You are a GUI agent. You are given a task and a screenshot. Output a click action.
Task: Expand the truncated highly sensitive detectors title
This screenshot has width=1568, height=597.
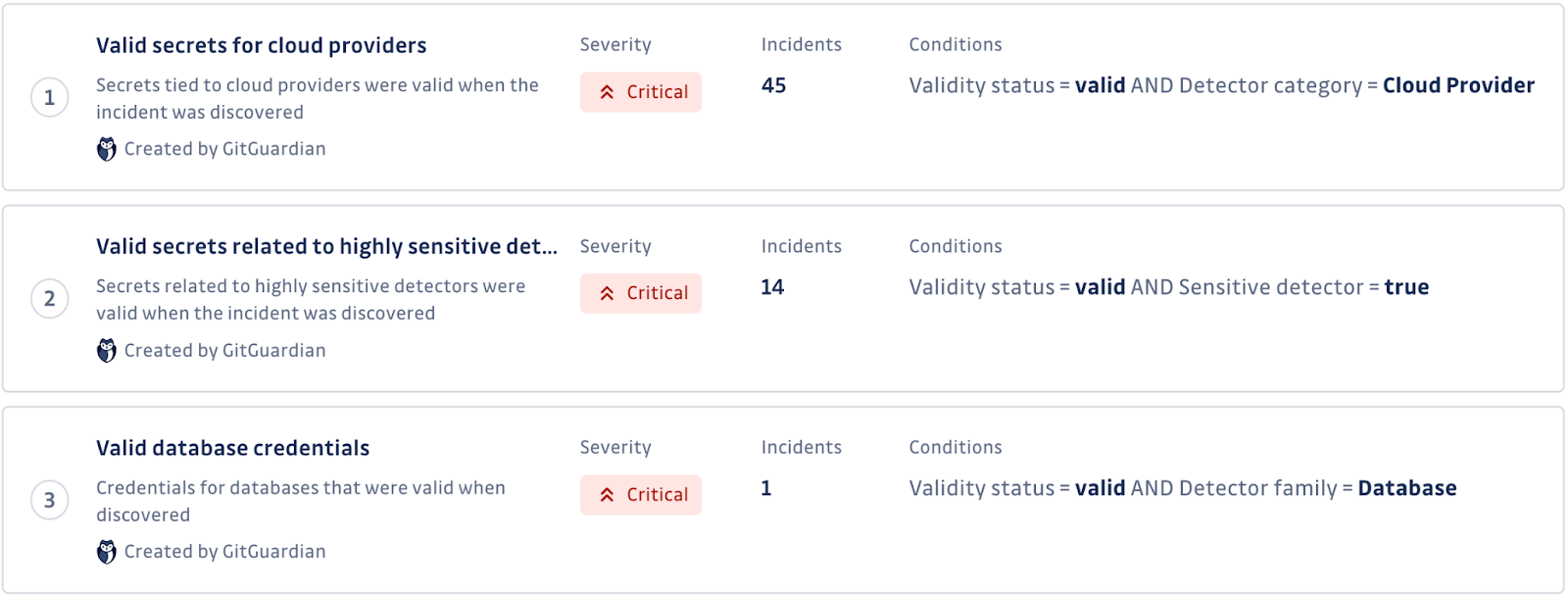click(326, 246)
